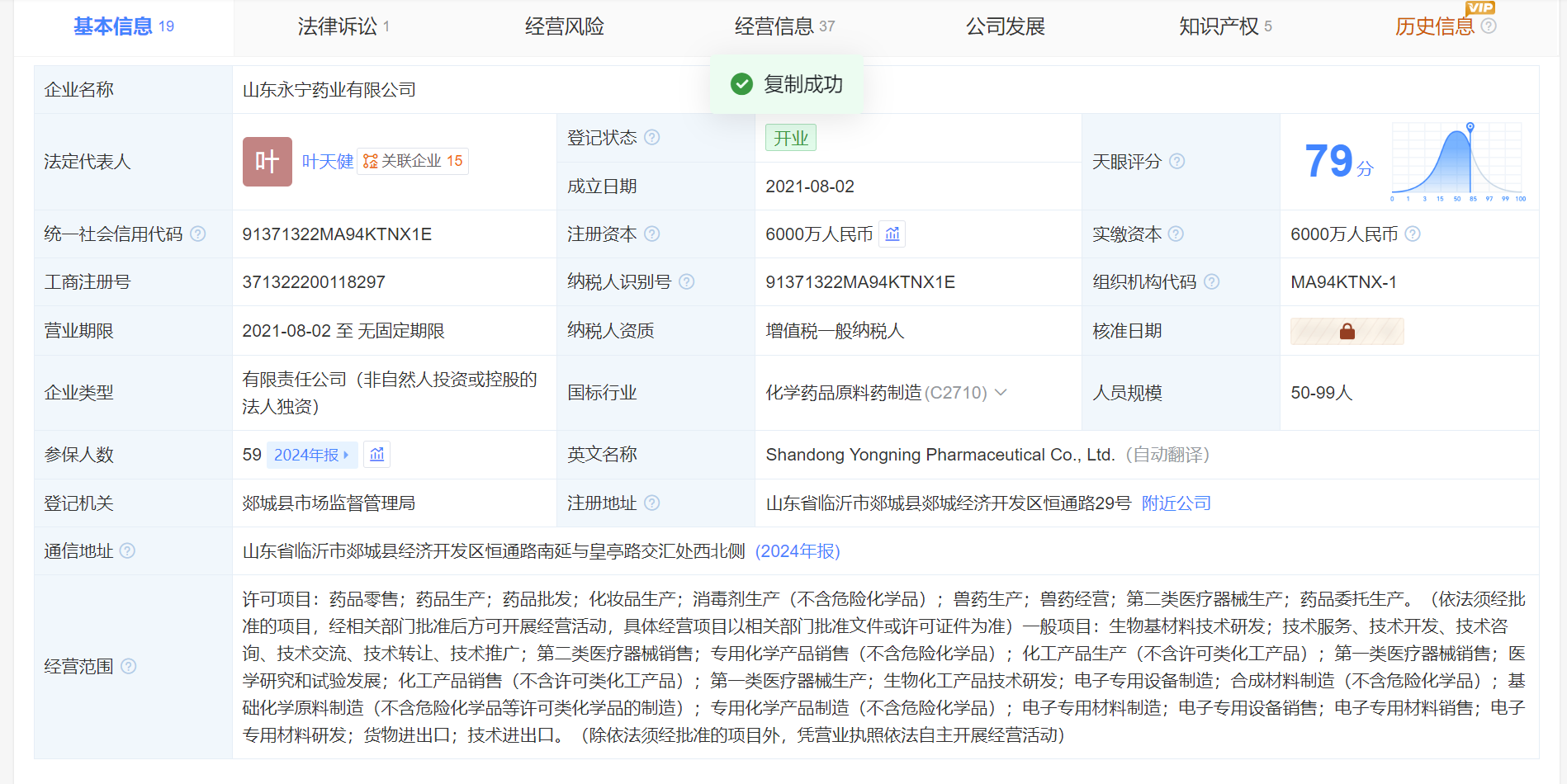This screenshot has width=1567, height=784.
Task: Click organization code MA94KTNX-1
Action: (x=1344, y=282)
